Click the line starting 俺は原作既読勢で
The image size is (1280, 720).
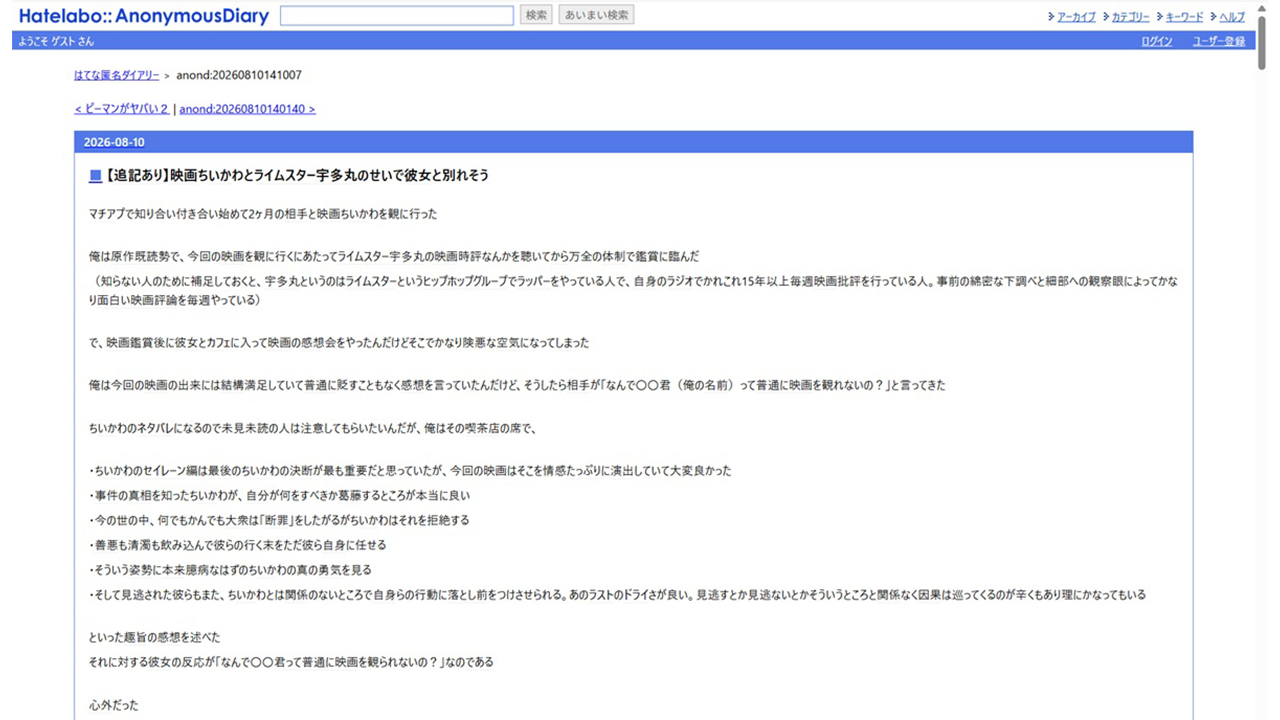394,257
